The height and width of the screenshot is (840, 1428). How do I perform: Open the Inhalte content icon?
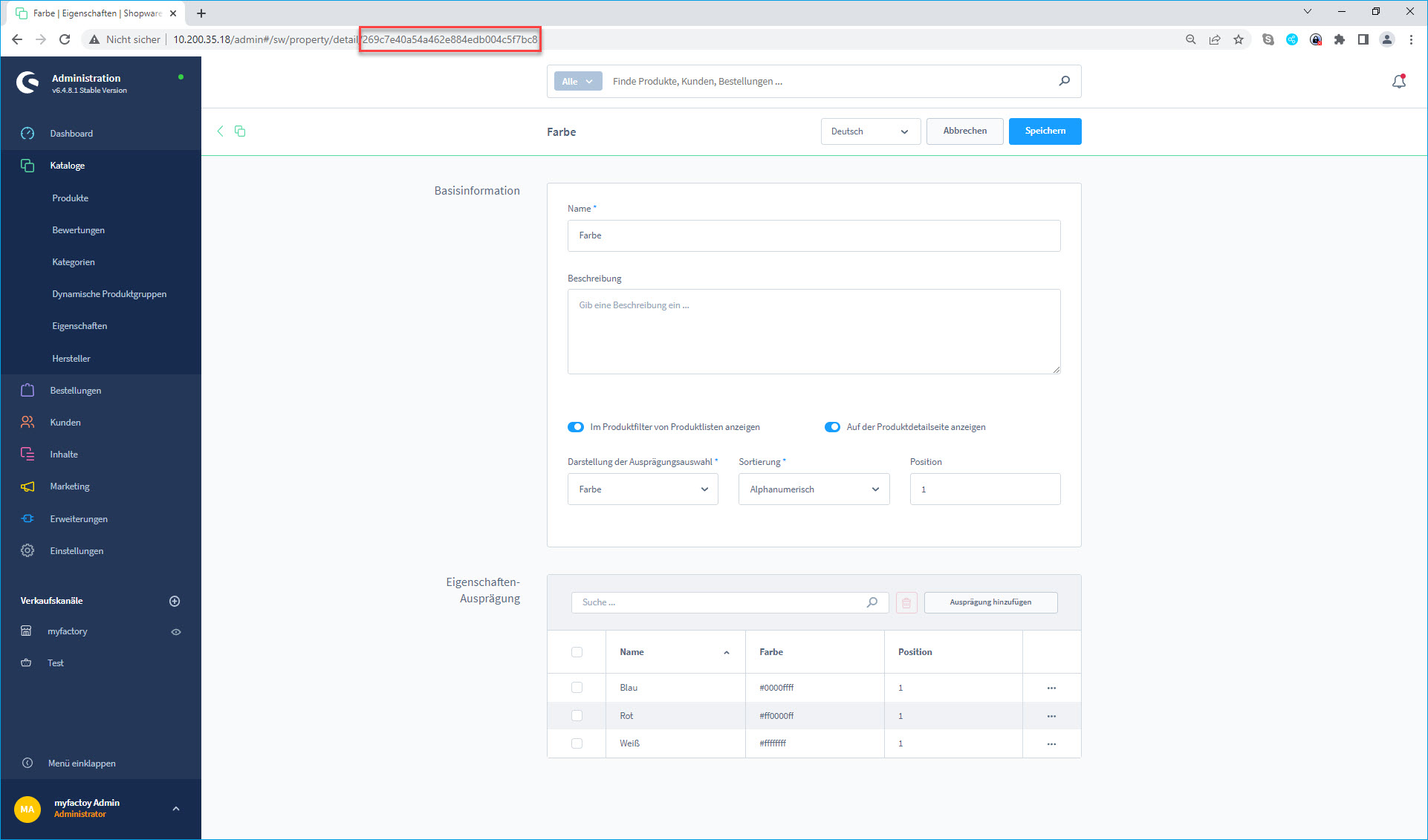pos(27,455)
